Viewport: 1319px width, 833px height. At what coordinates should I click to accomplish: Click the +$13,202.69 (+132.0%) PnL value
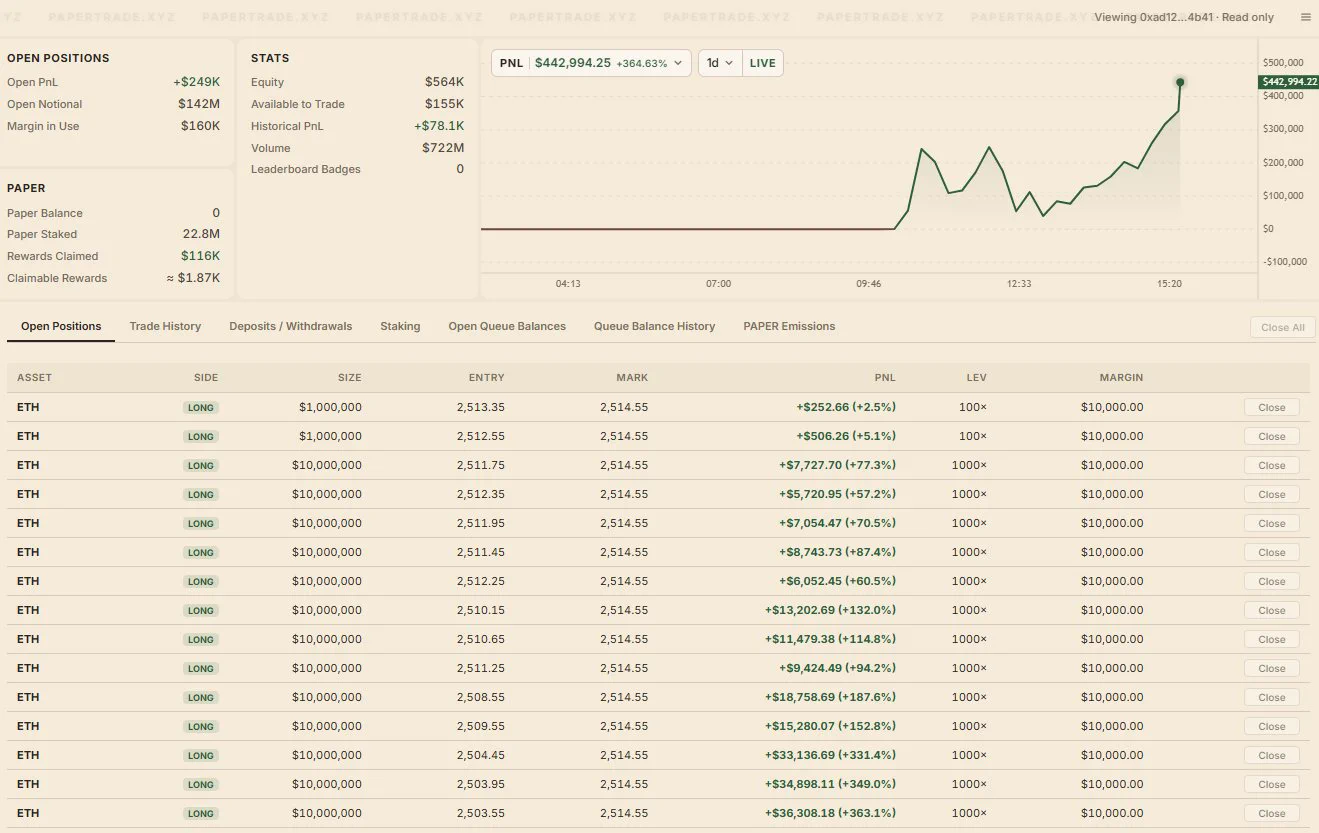click(x=830, y=610)
